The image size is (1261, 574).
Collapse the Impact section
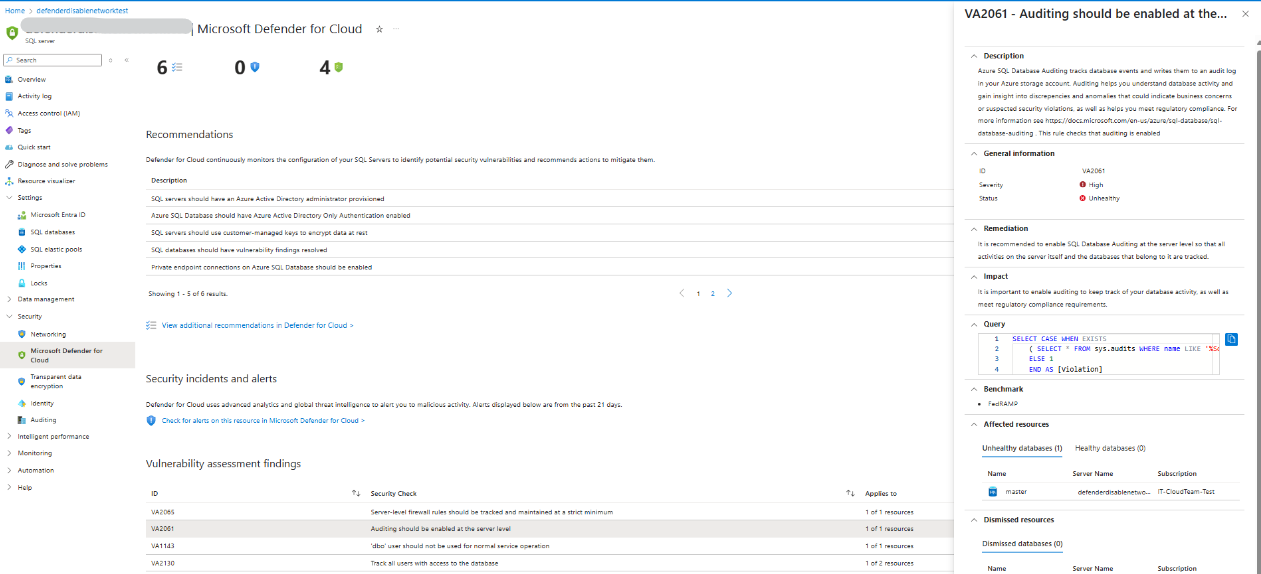coord(975,276)
